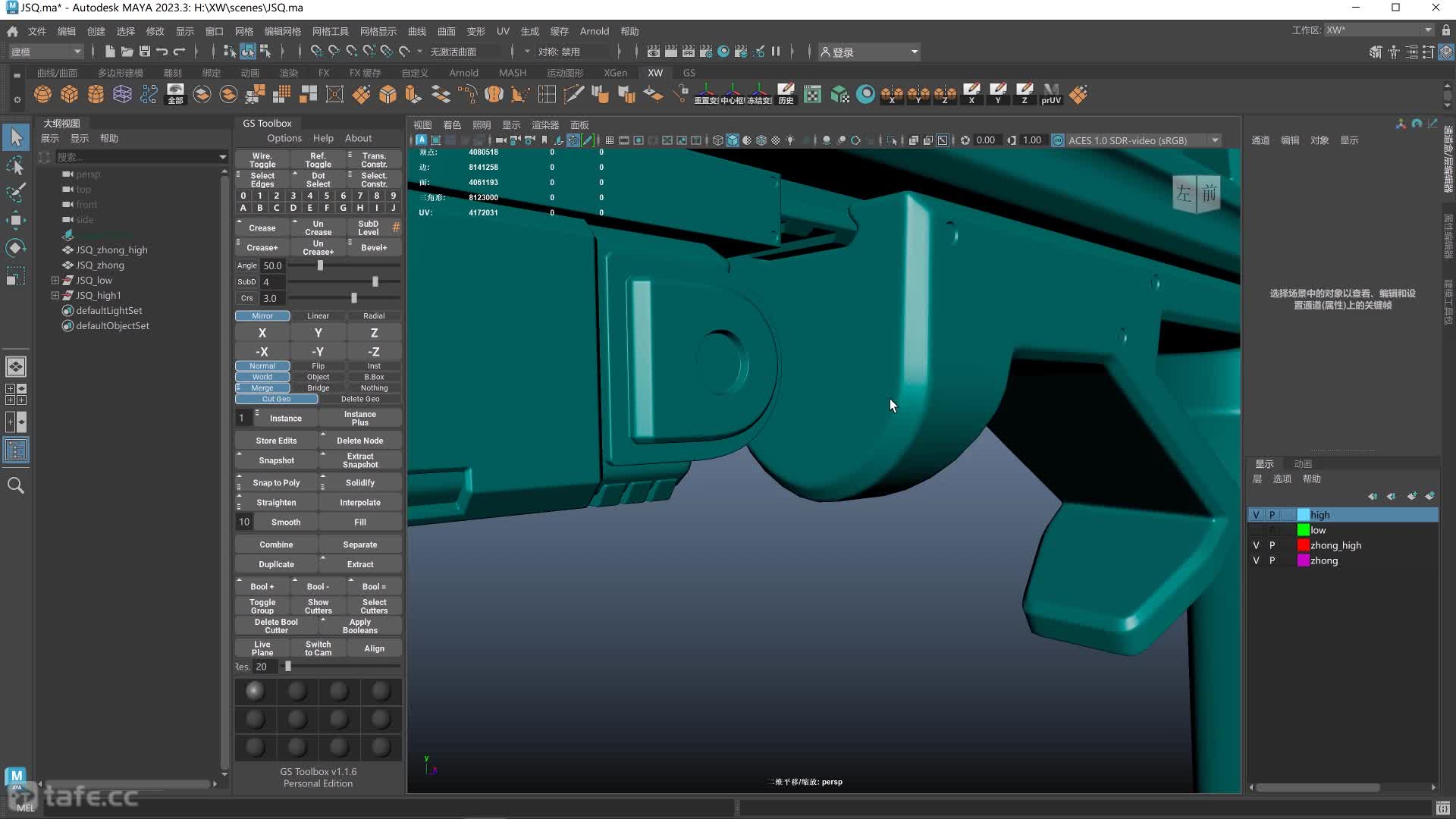Open scene folder icon in status line
Screen dimensions: 1456x819
(127, 52)
